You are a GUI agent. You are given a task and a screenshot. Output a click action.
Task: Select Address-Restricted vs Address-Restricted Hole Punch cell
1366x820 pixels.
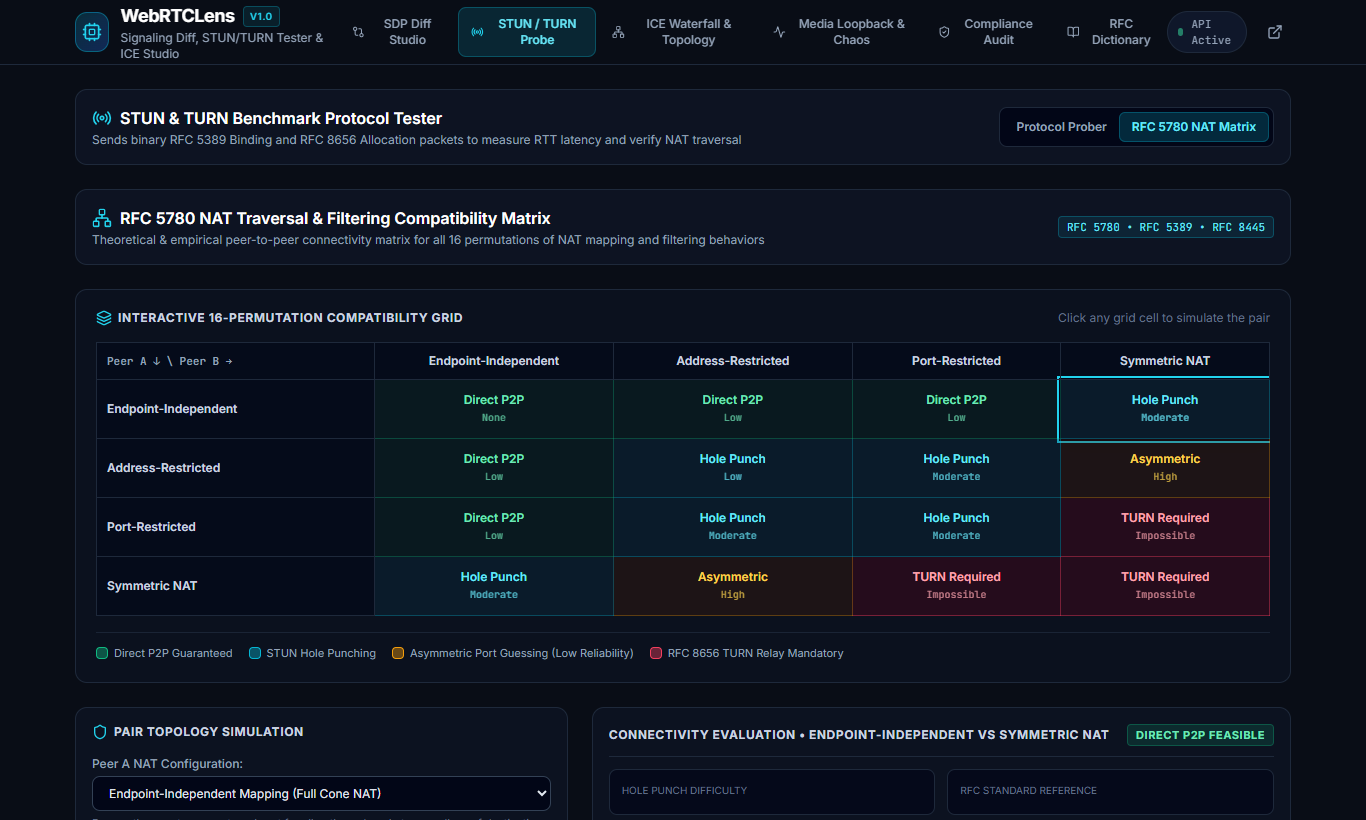point(733,468)
